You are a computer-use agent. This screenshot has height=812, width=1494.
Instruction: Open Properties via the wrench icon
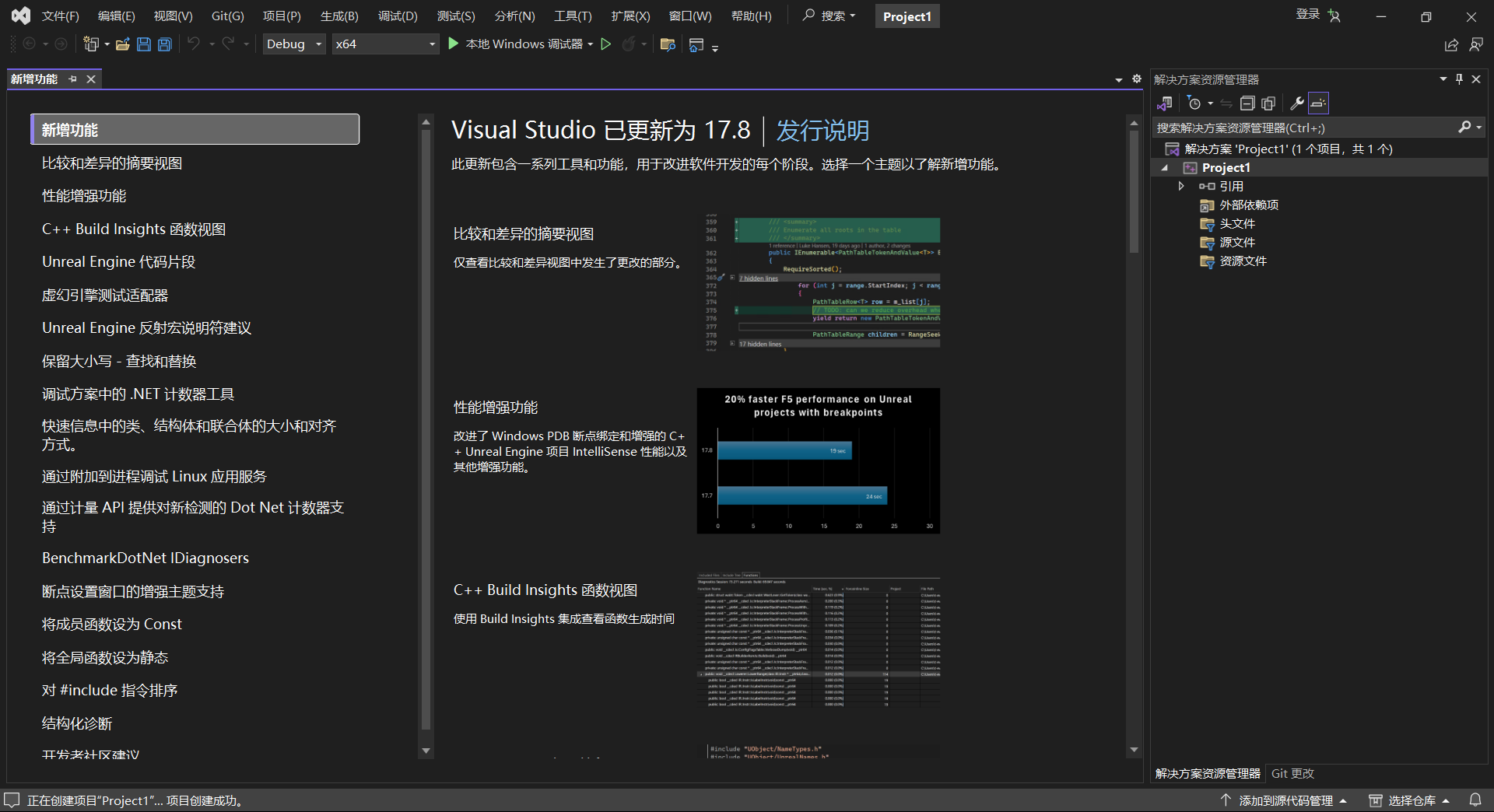click(x=1297, y=103)
